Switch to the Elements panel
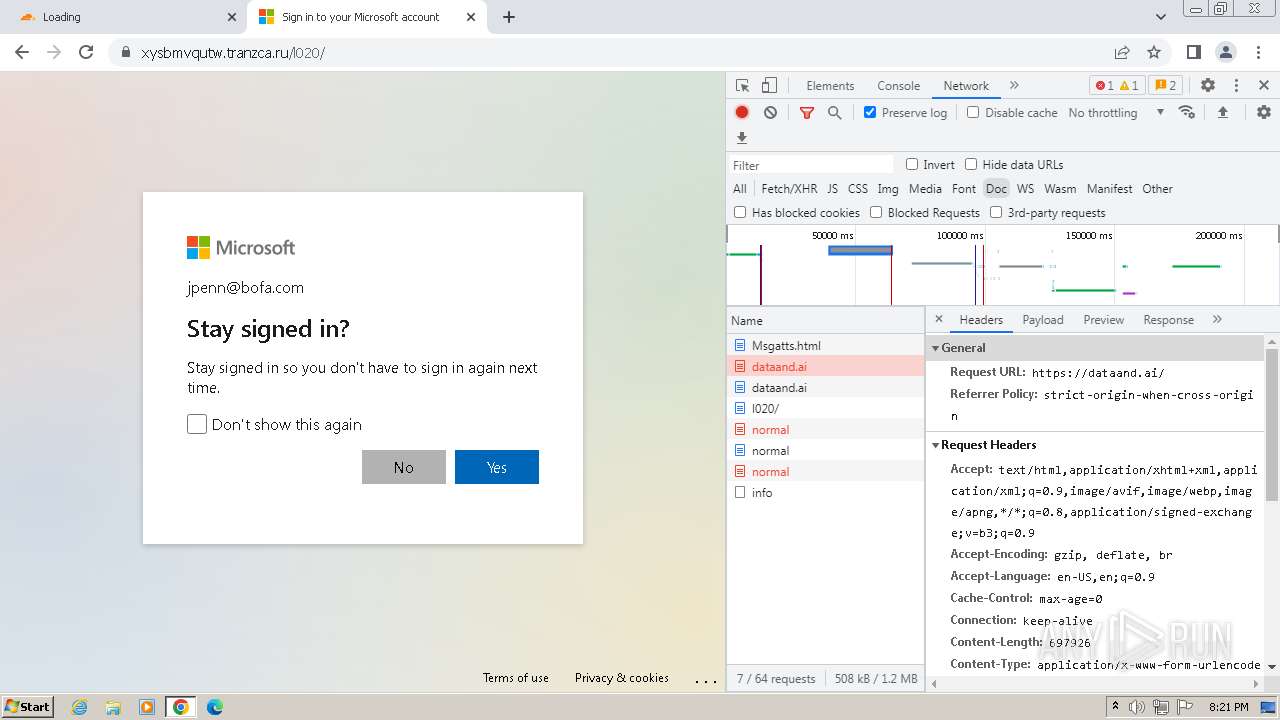This screenshot has width=1280, height=720. pyautogui.click(x=830, y=86)
